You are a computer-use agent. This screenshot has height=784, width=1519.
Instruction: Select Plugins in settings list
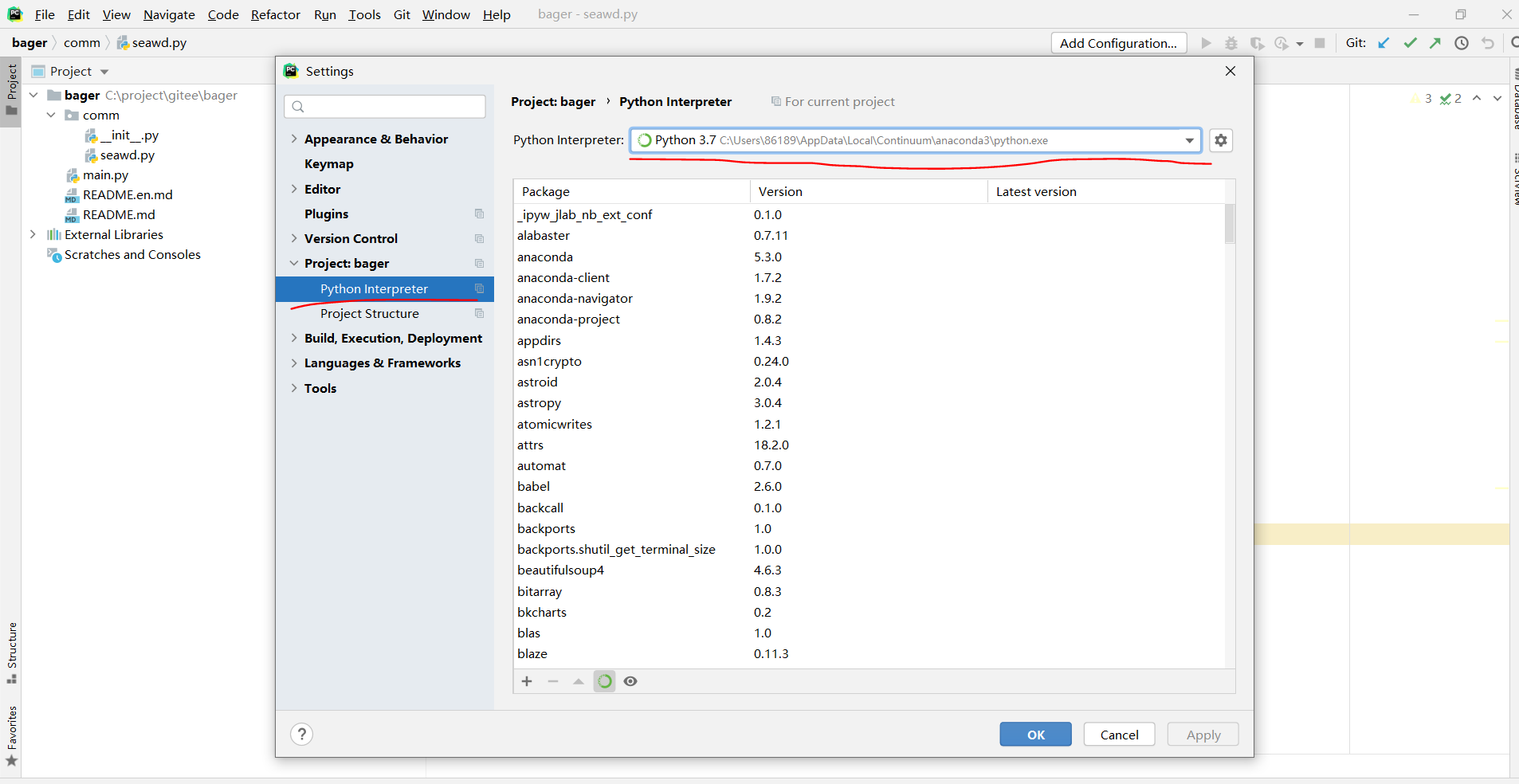(327, 214)
